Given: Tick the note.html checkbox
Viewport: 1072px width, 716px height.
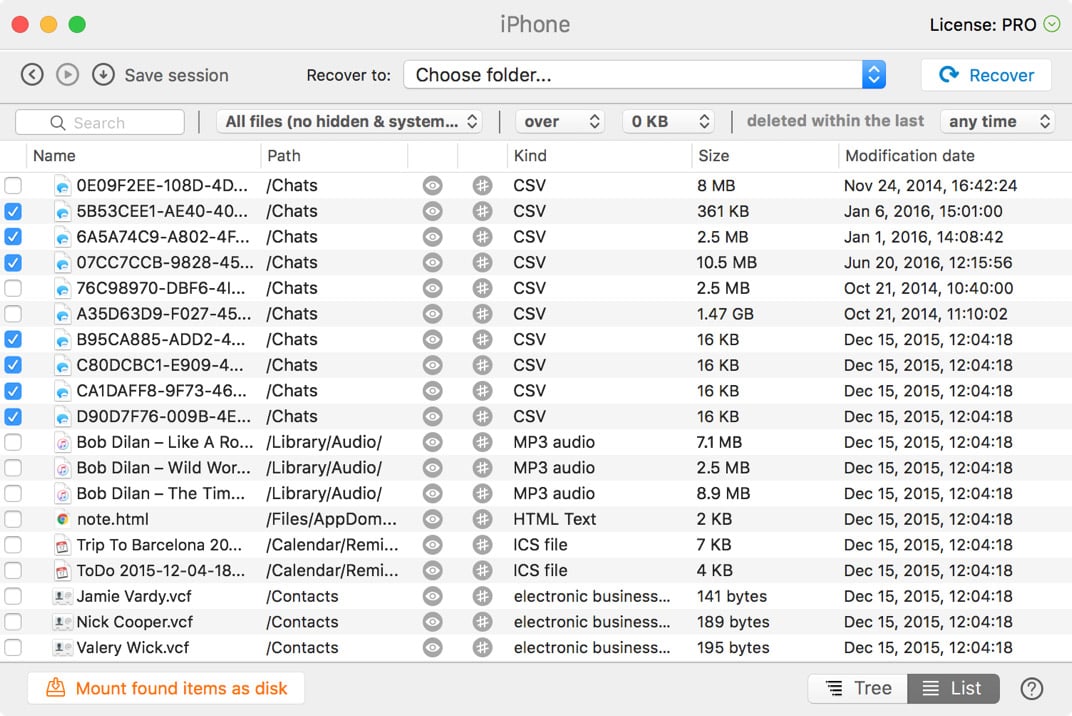Looking at the screenshot, I should click(x=13, y=519).
